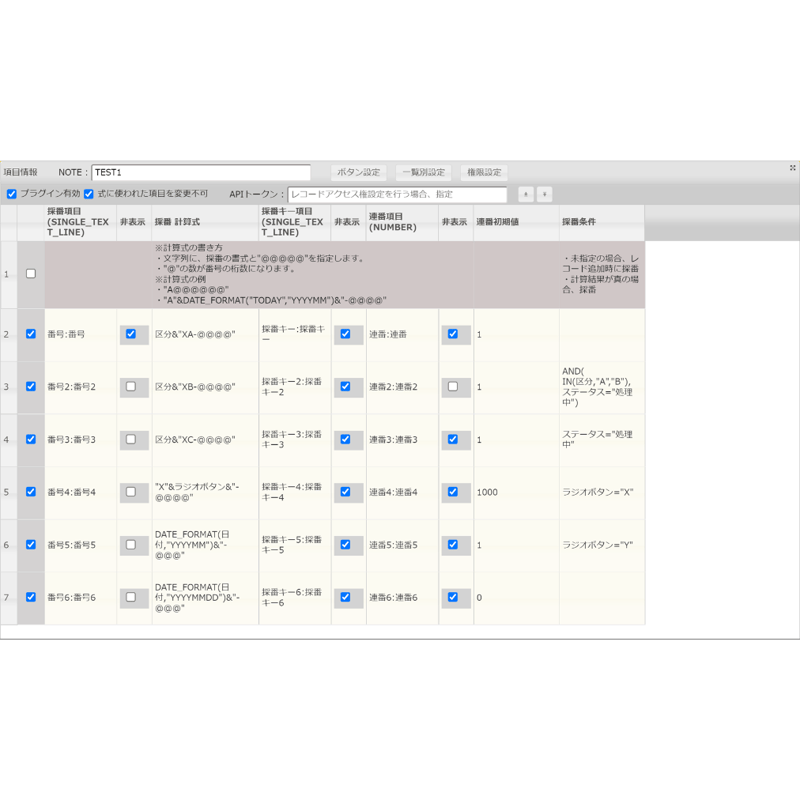
Task: Check the row 1 selection checkbox
Action: 31,274
